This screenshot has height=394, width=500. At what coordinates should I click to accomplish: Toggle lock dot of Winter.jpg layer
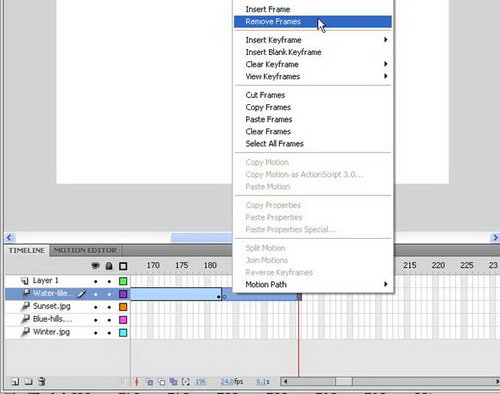109,333
